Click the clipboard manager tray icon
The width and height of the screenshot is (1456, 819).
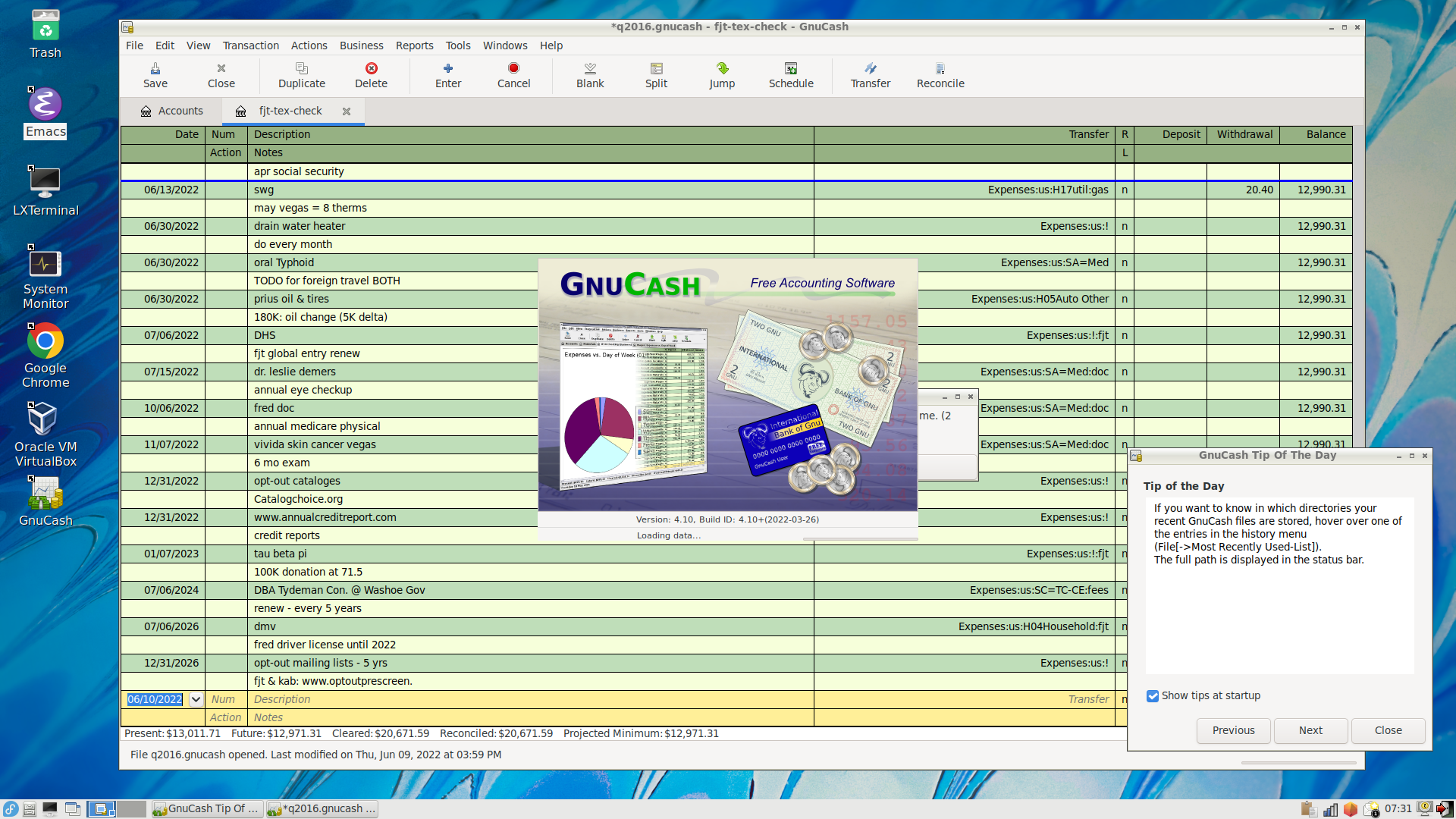1307,809
